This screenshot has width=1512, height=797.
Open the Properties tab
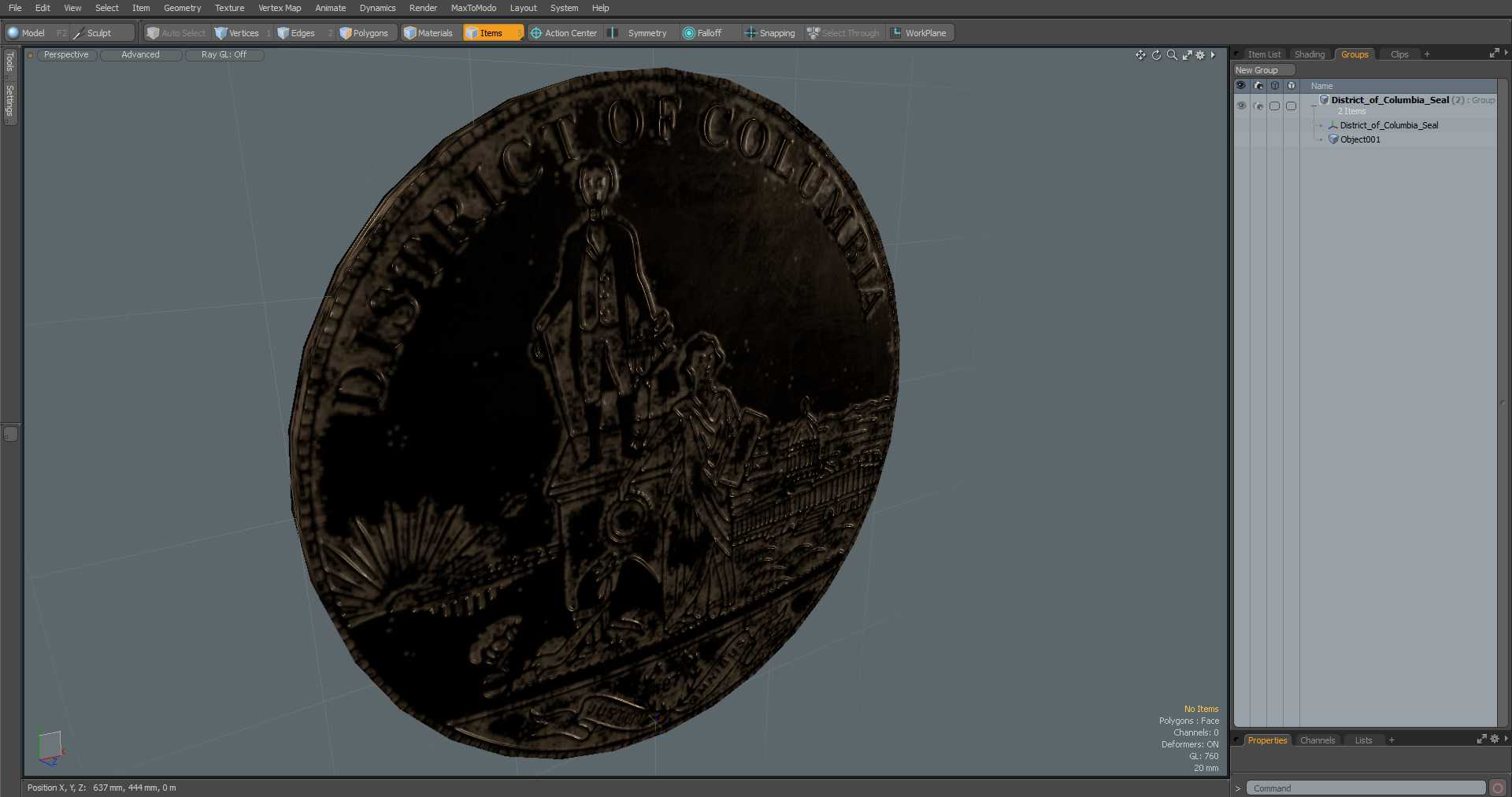pyautogui.click(x=1266, y=740)
